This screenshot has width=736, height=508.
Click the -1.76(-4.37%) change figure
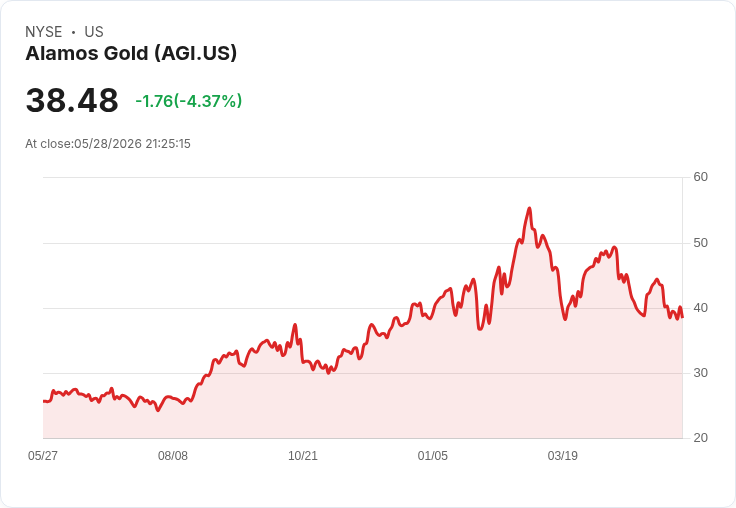pos(189,101)
